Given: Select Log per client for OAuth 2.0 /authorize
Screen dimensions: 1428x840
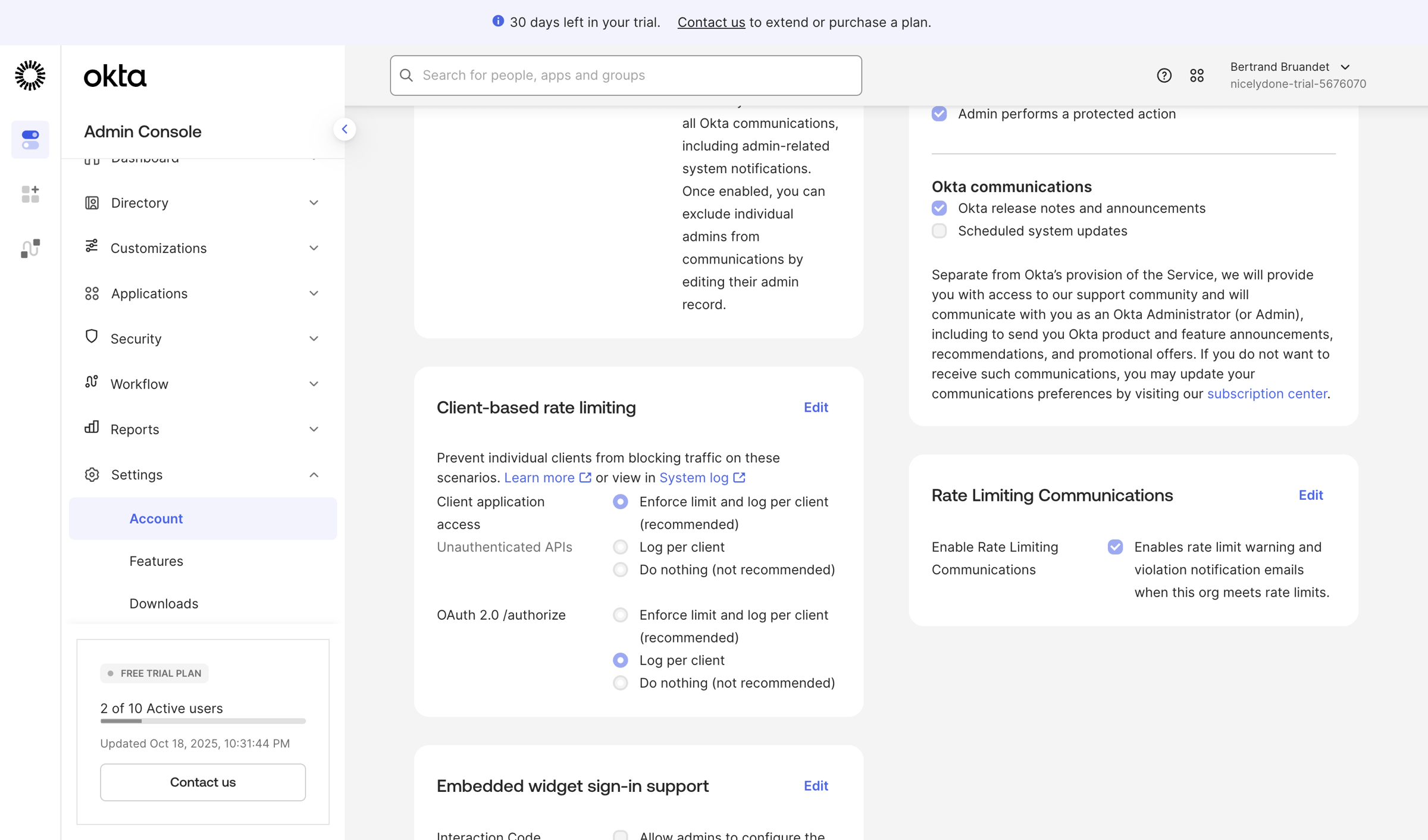Looking at the screenshot, I should pyautogui.click(x=620, y=660).
